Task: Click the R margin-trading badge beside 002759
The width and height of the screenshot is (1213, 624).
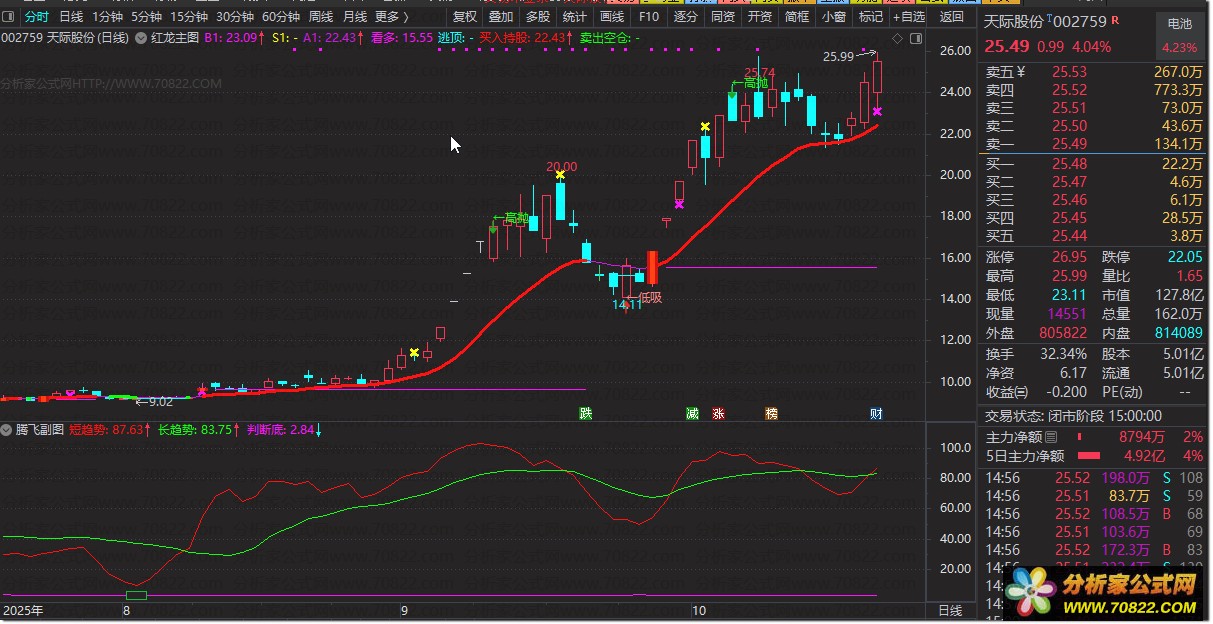Action: click(x=1114, y=21)
